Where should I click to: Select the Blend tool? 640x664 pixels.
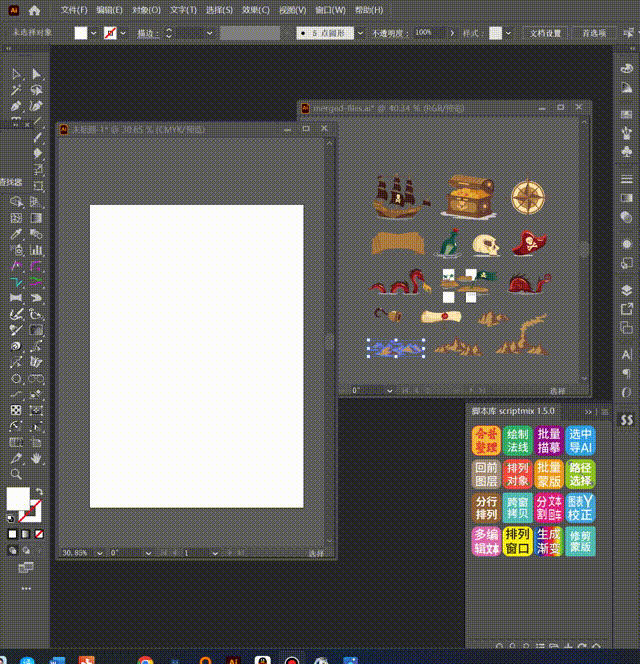[36, 234]
